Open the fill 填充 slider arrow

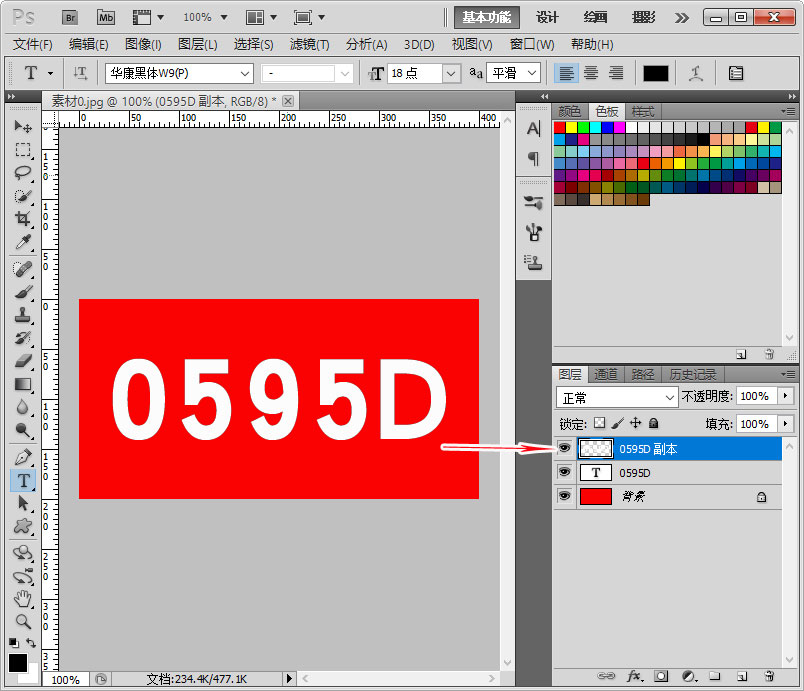(786, 423)
